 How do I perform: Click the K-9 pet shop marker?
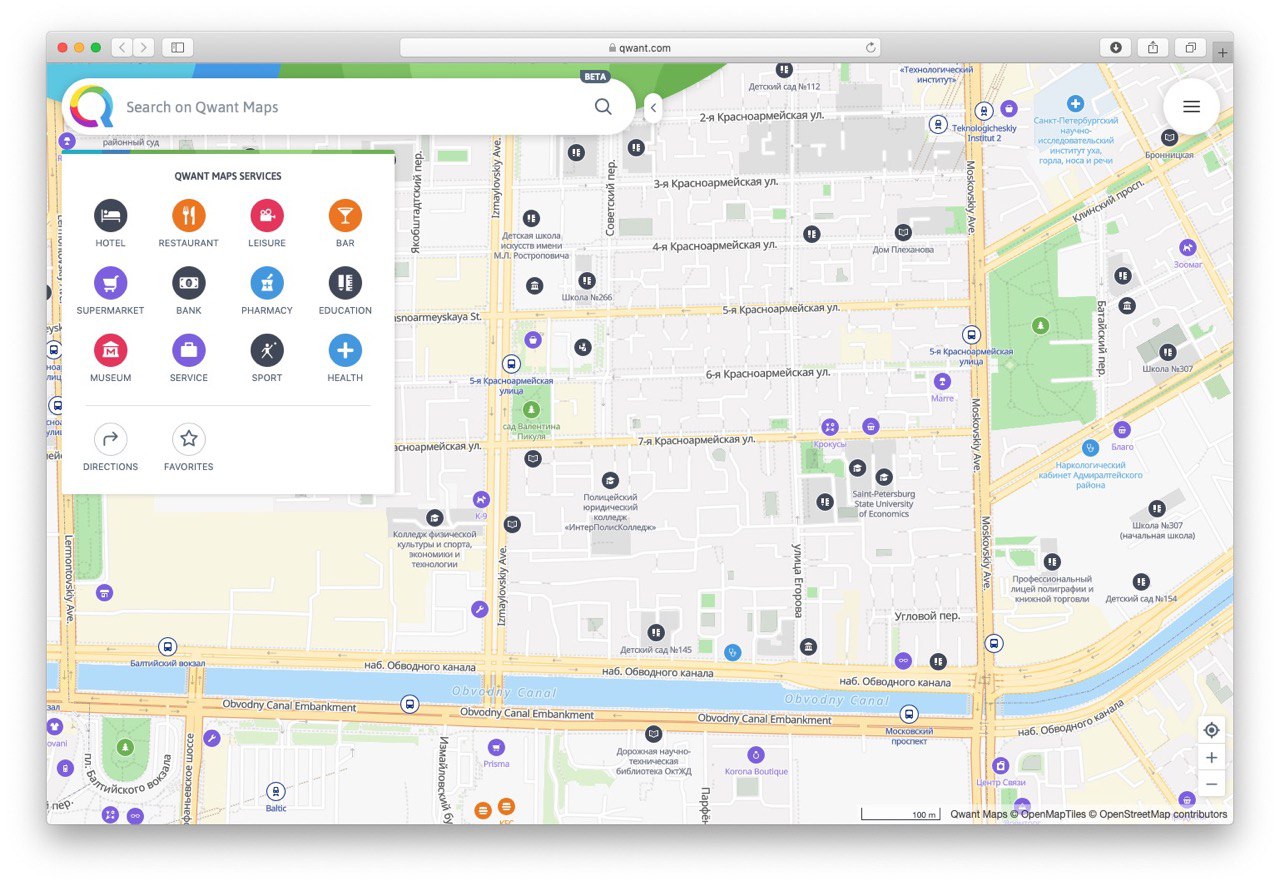[482, 498]
